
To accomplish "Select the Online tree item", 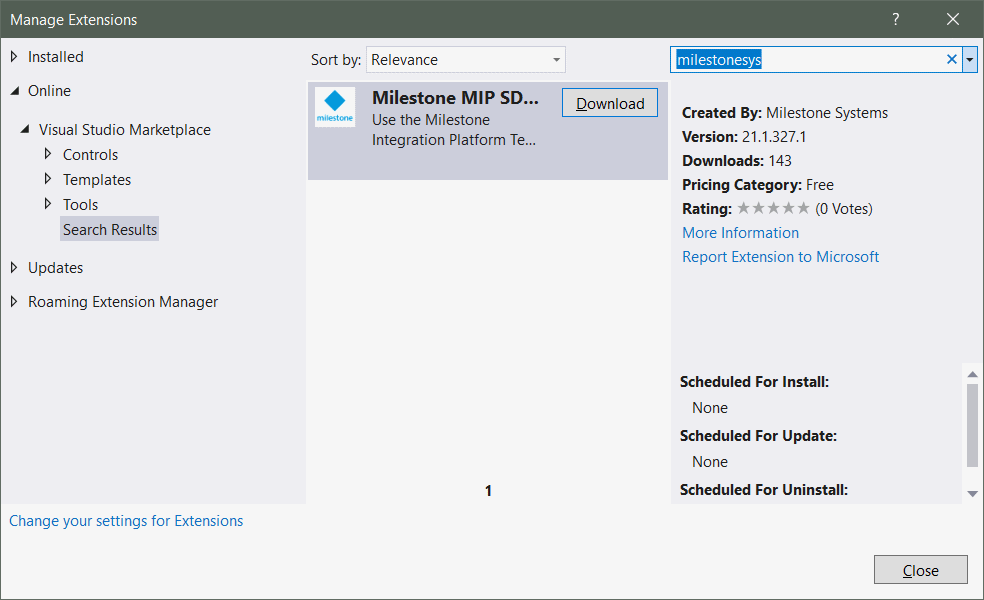I will (x=50, y=91).
